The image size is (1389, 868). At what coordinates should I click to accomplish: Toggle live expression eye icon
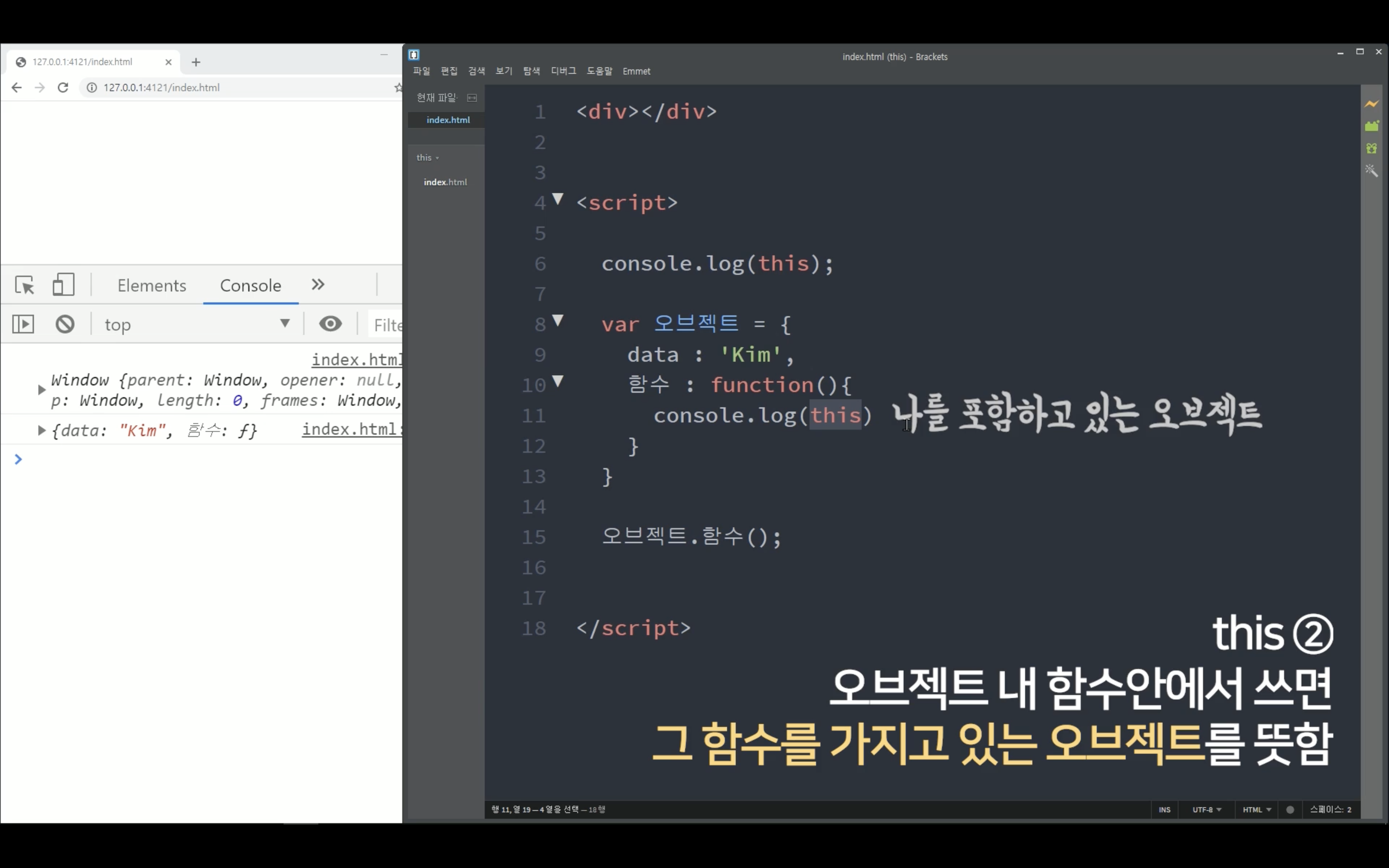(330, 325)
